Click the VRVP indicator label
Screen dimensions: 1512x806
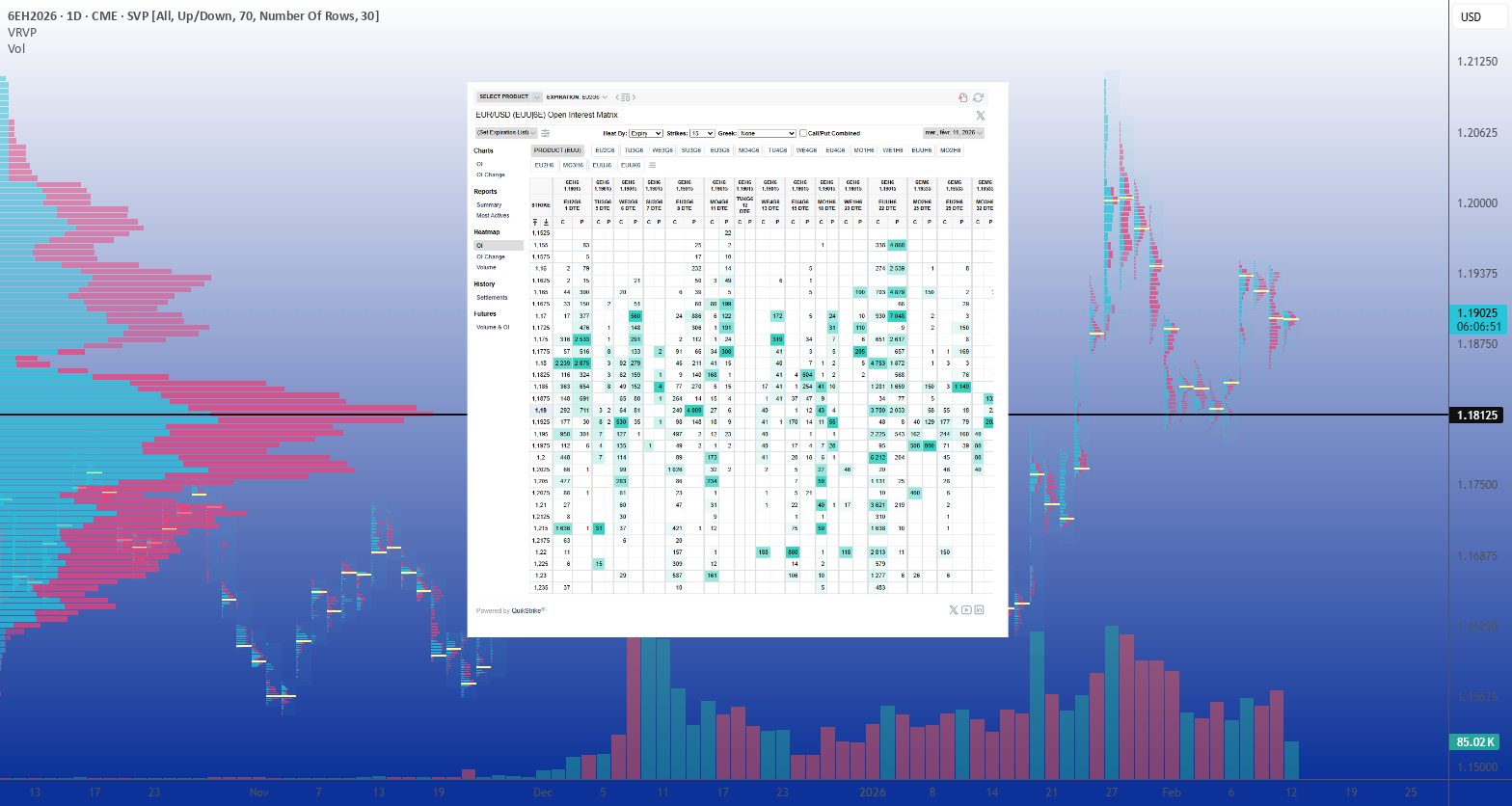click(22, 32)
